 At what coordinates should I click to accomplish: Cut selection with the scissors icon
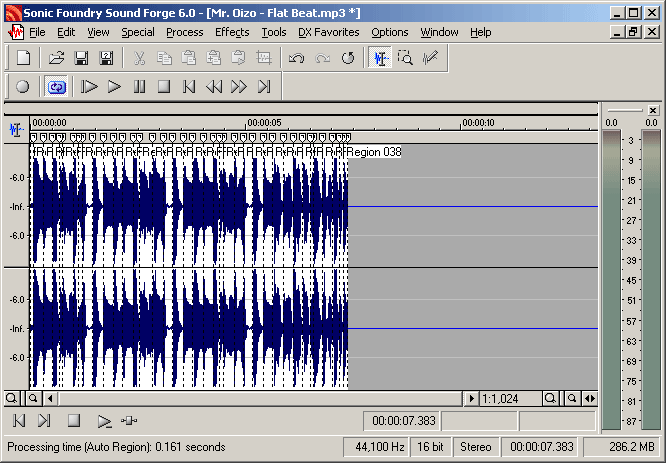coord(139,58)
